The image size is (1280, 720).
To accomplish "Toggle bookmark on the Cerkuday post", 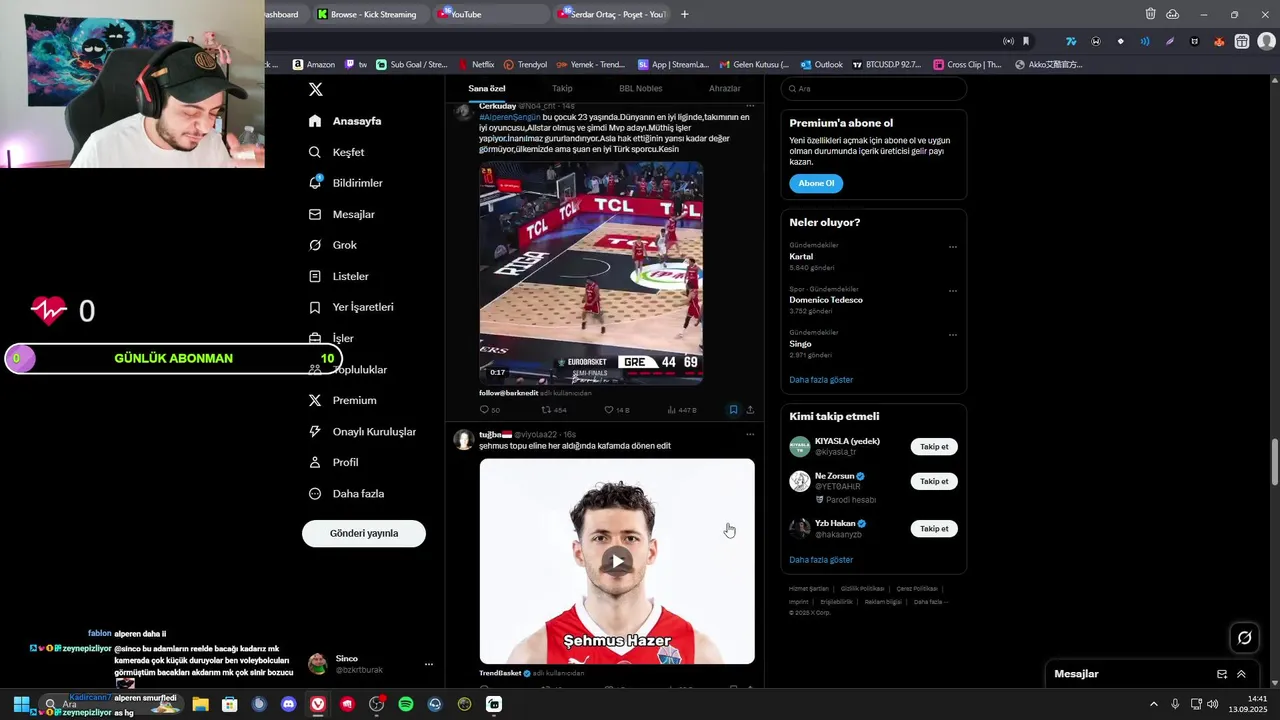I will pyautogui.click(x=733, y=410).
